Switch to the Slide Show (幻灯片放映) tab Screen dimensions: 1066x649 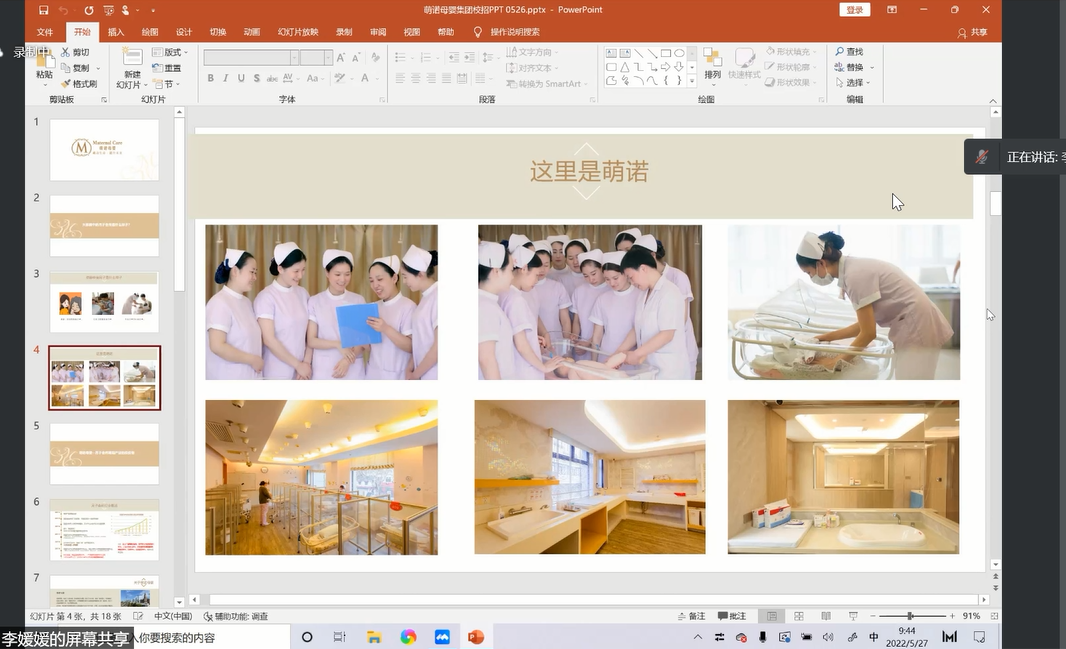coord(298,32)
